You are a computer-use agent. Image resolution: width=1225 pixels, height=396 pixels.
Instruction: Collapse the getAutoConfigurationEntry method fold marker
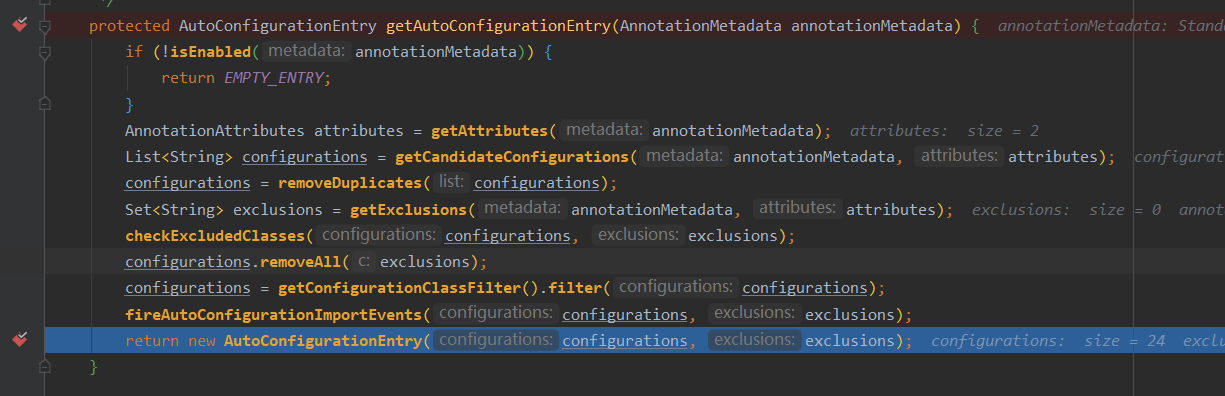[x=44, y=25]
